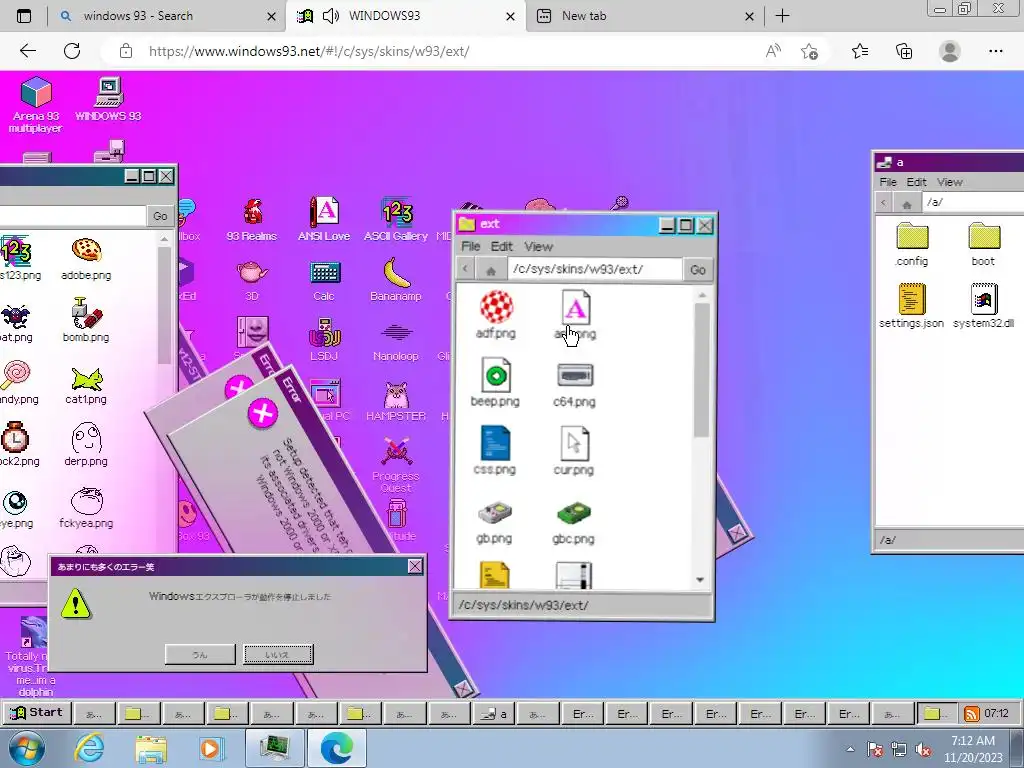The width and height of the screenshot is (1024, 768).
Task: Launch 93 Realms from the desktop
Action: (251, 219)
